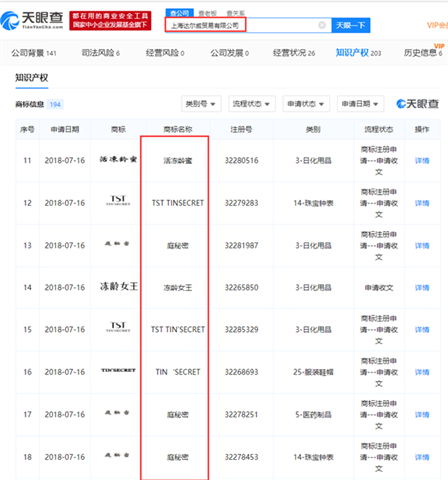Click the red promotional banner
Image resolution: width=448 pixels, height=480 pixels.
[x=110, y=20]
